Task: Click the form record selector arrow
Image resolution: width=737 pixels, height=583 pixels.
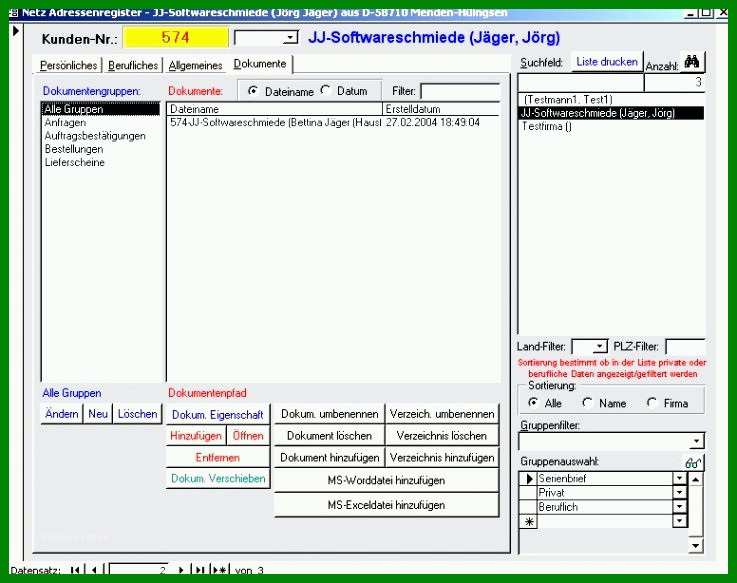Action: coord(16,31)
